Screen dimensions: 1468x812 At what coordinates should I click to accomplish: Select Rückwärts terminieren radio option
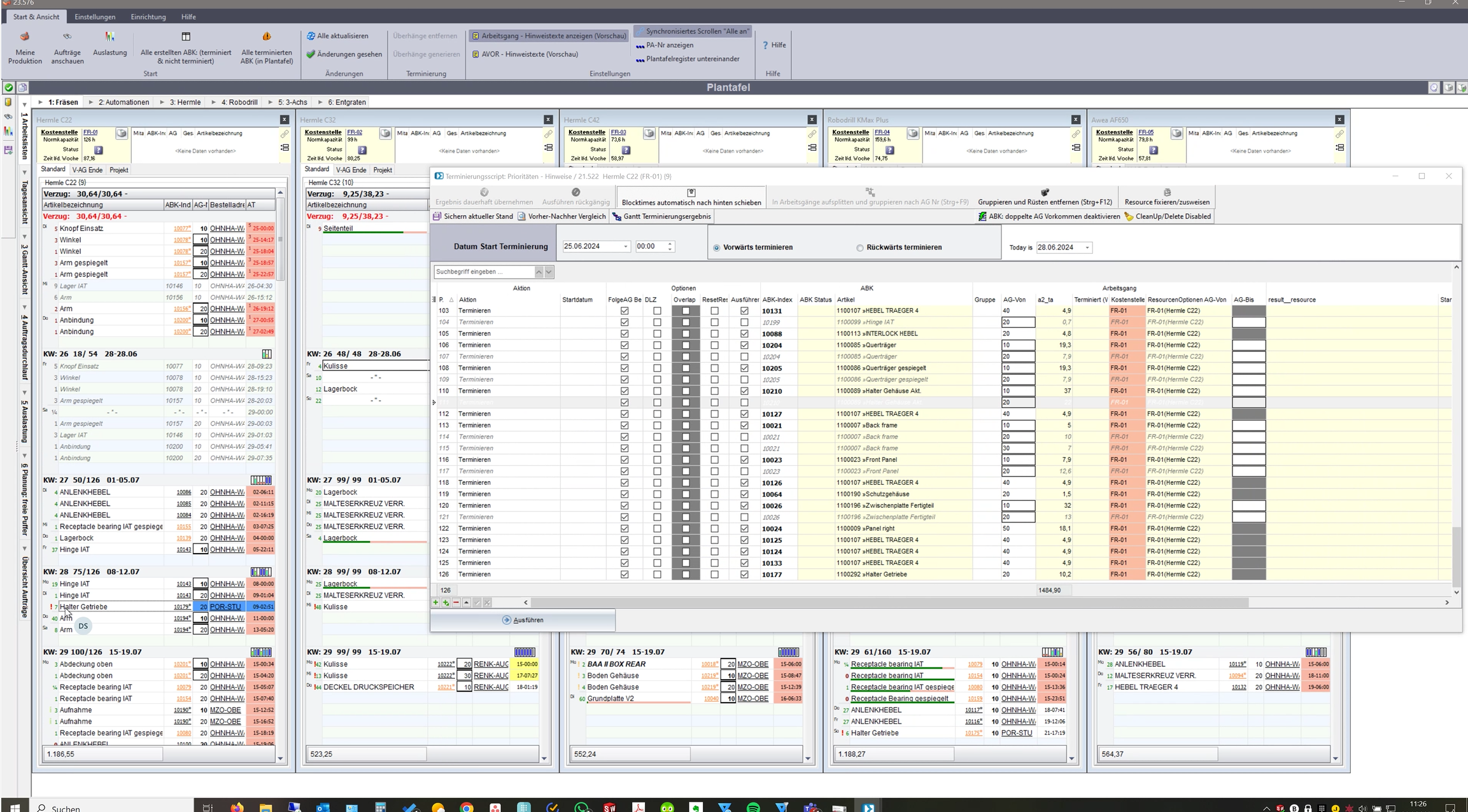click(x=860, y=248)
